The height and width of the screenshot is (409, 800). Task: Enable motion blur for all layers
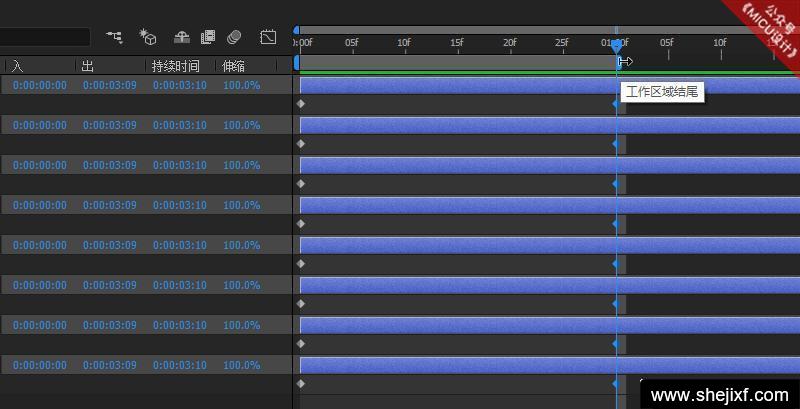234,37
